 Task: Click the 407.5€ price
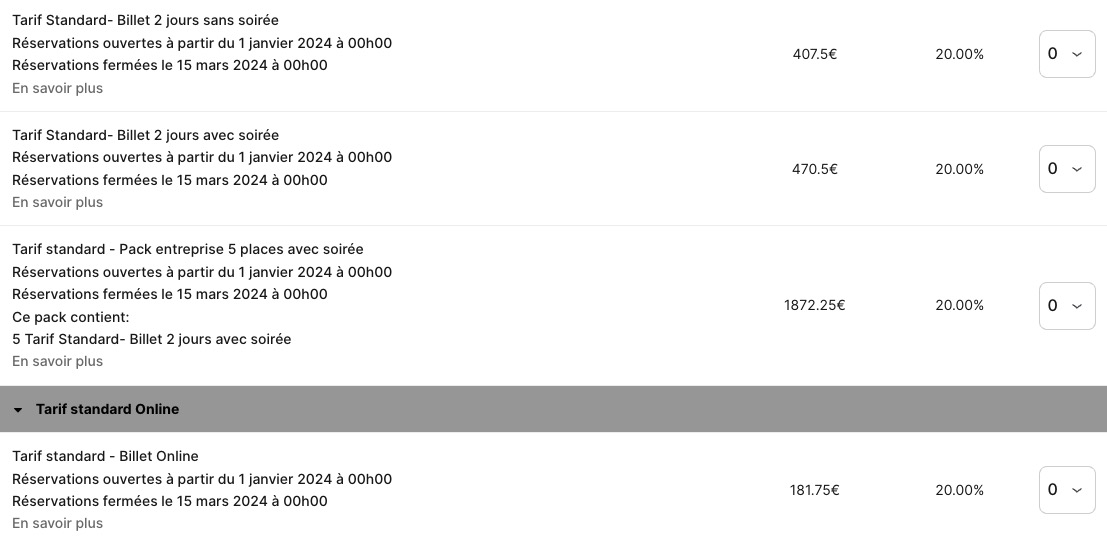click(814, 54)
